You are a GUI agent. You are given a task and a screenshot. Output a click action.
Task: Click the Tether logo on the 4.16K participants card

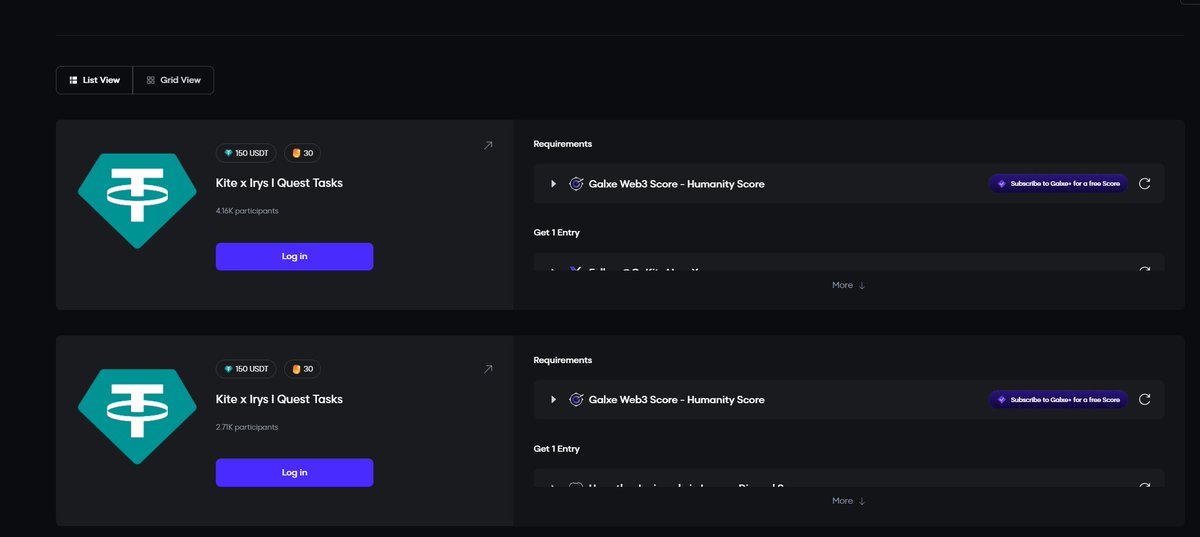138,201
